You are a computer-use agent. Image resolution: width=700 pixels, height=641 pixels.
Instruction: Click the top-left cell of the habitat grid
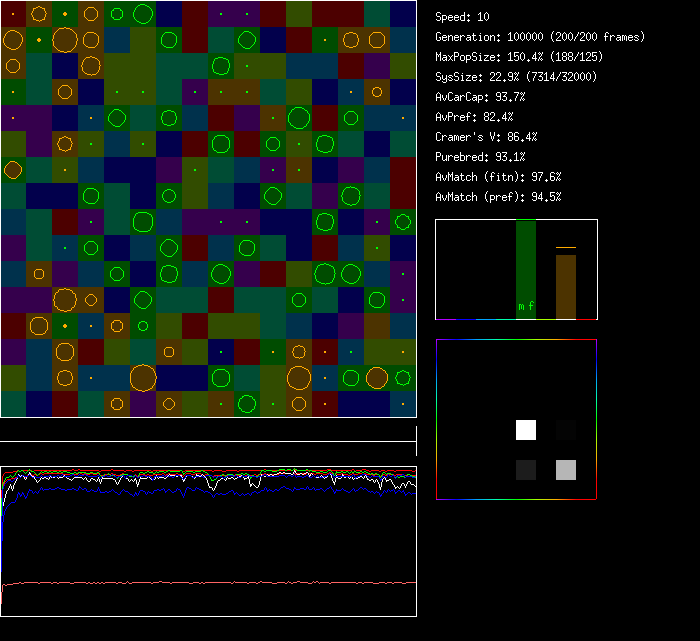click(x=13, y=14)
